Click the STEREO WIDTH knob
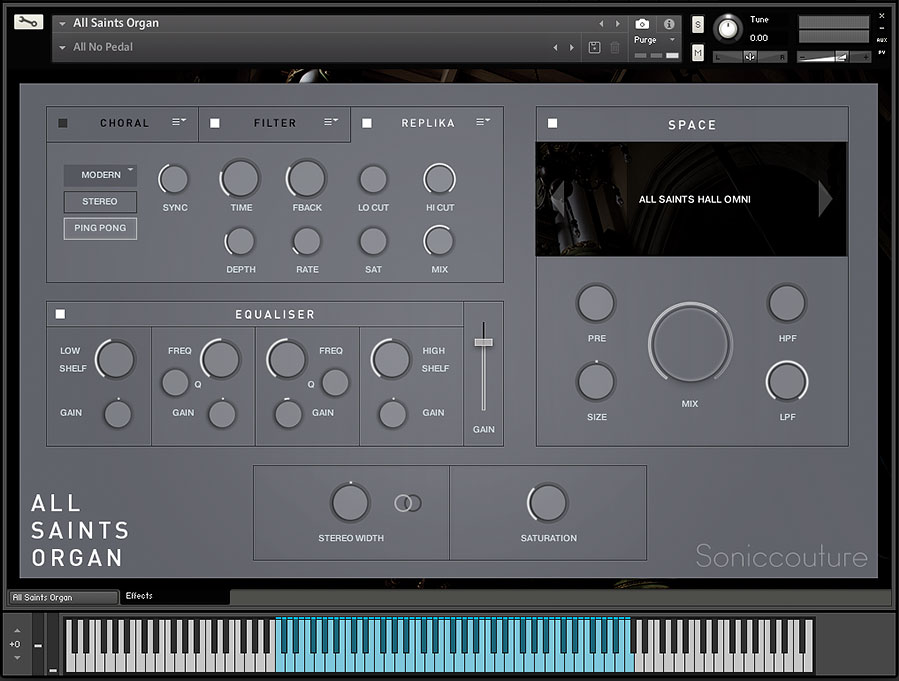The image size is (899, 681). click(x=350, y=503)
